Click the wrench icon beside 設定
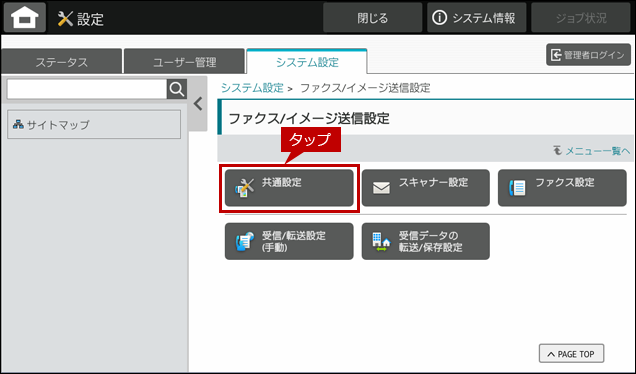This screenshot has width=636, height=374. [65, 19]
